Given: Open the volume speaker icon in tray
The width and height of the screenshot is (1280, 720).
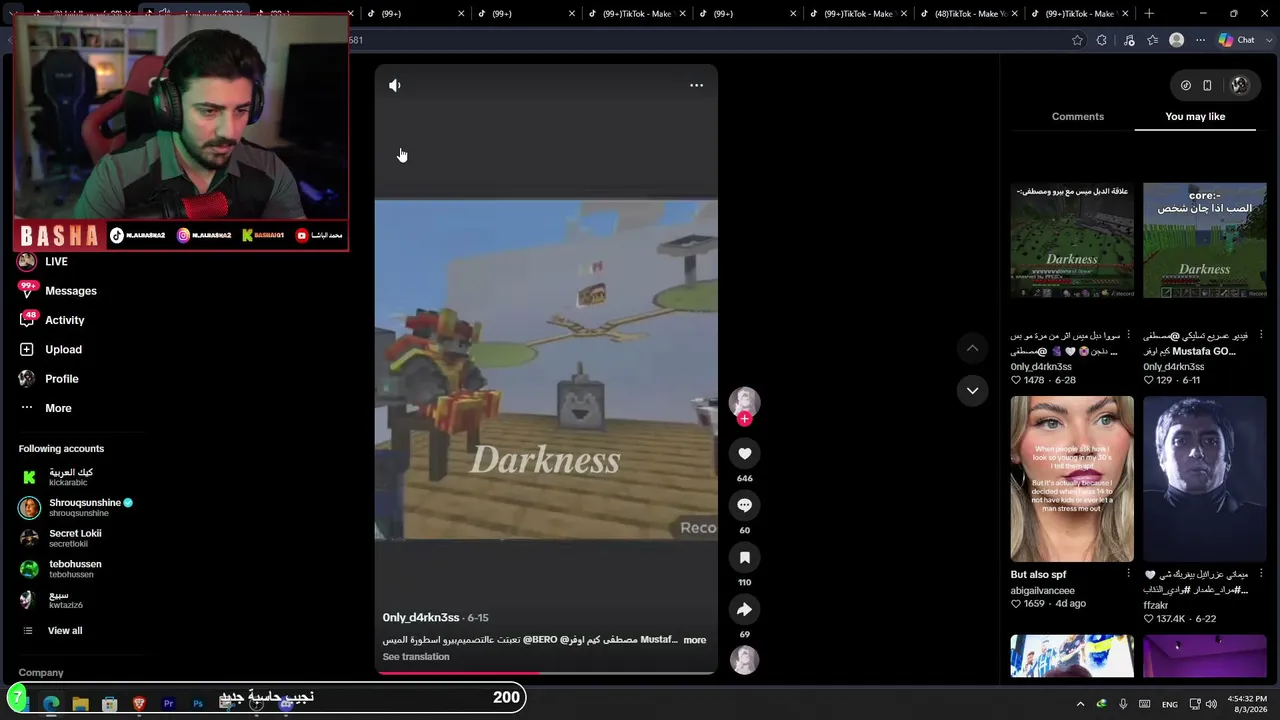Looking at the screenshot, I should coord(1211,704).
